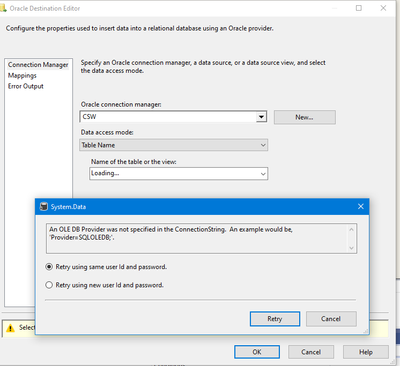Open Help for the destination editor
This screenshot has height=366, width=400.
click(x=366, y=352)
